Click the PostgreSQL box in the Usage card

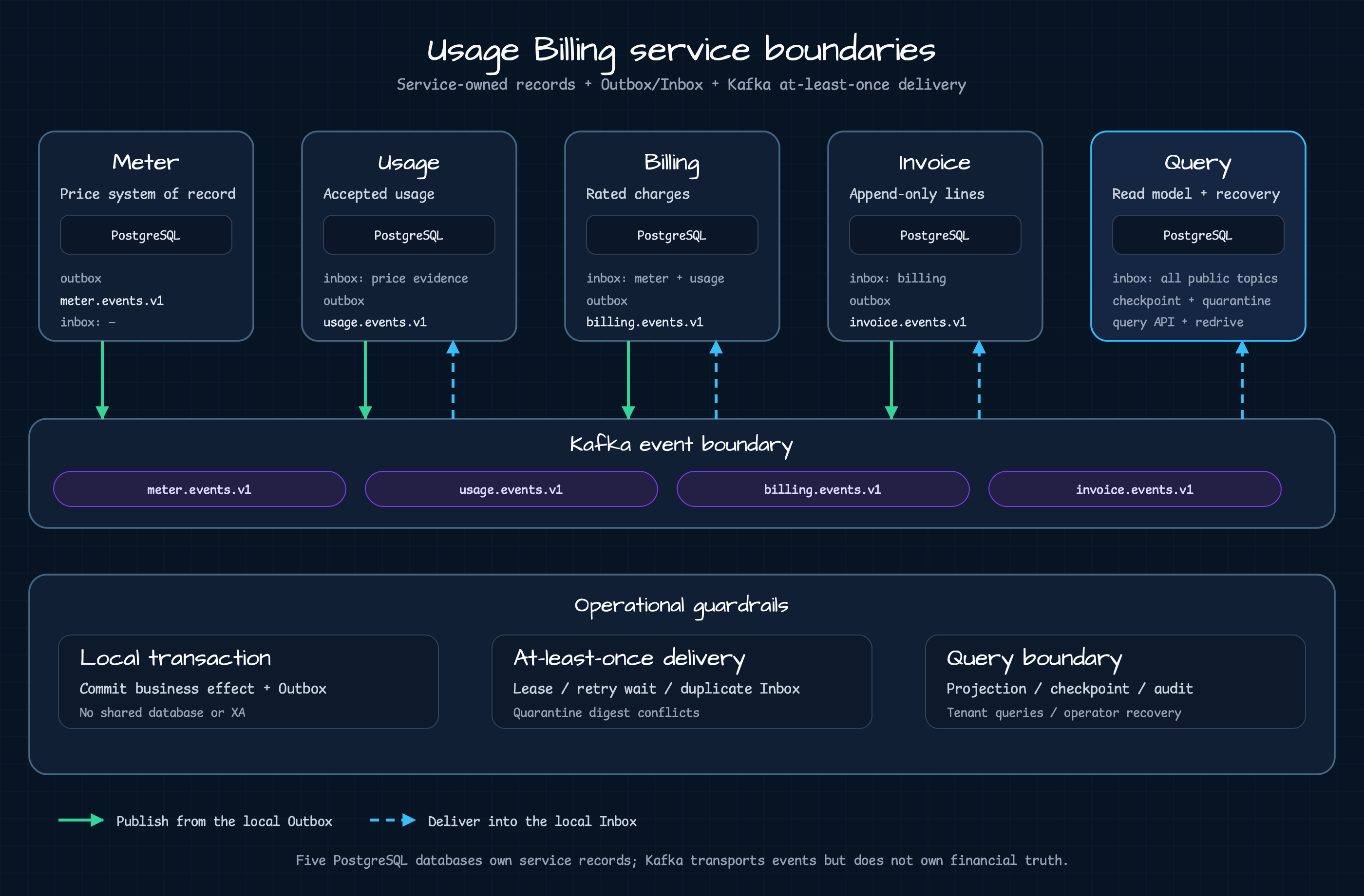[x=409, y=235]
